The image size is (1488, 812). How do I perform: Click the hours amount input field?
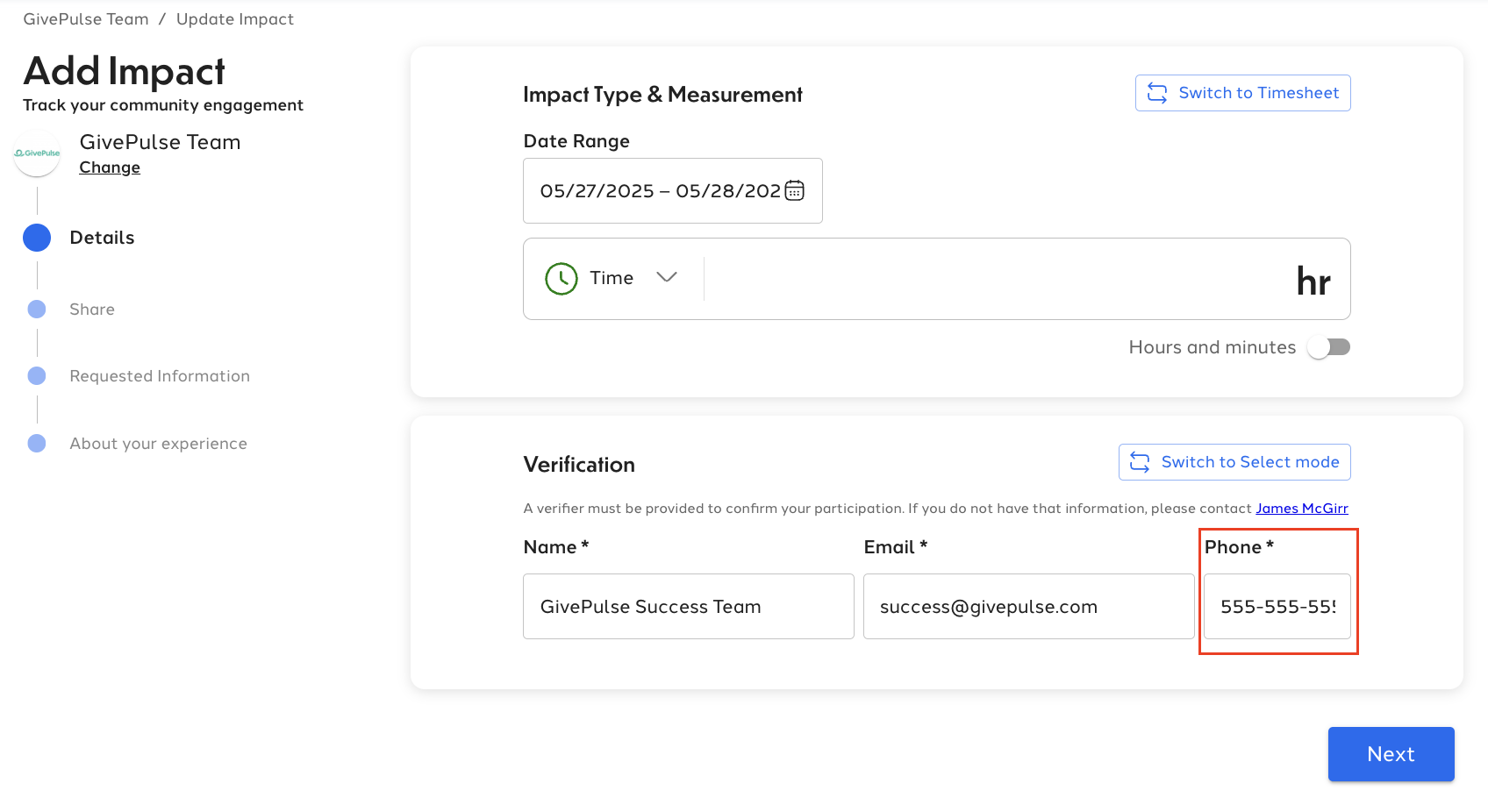996,279
